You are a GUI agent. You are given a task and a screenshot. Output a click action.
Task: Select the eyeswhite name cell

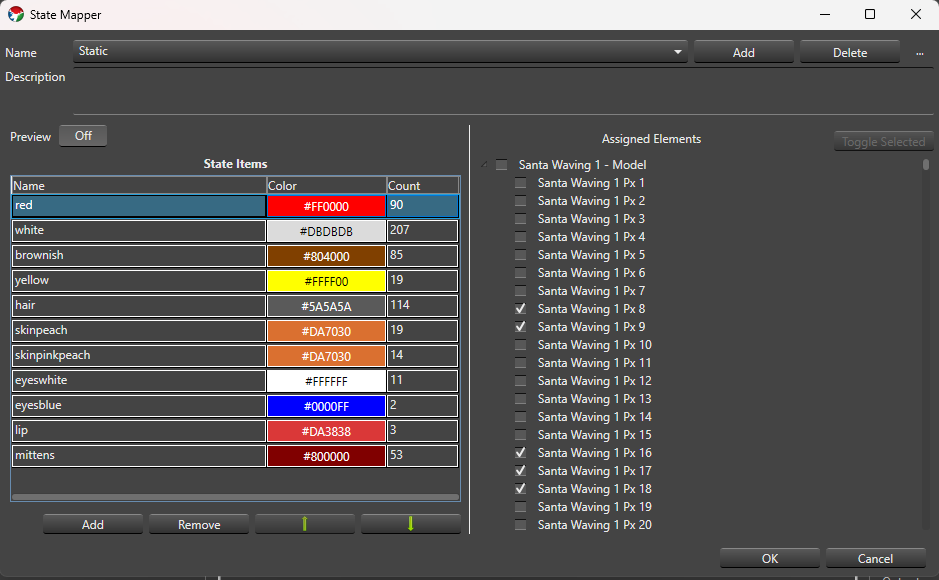point(138,381)
